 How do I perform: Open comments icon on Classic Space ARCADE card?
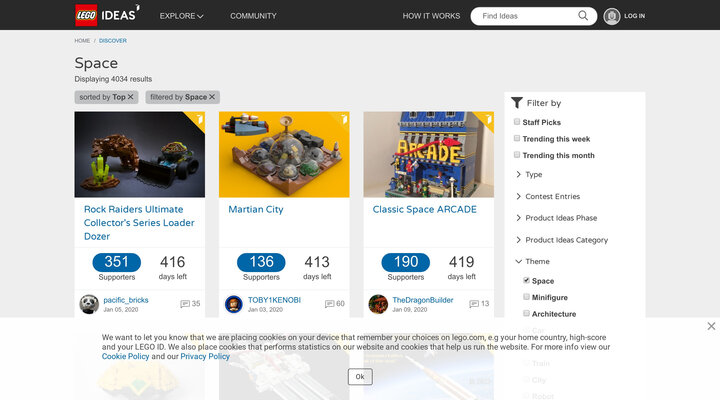click(x=474, y=304)
